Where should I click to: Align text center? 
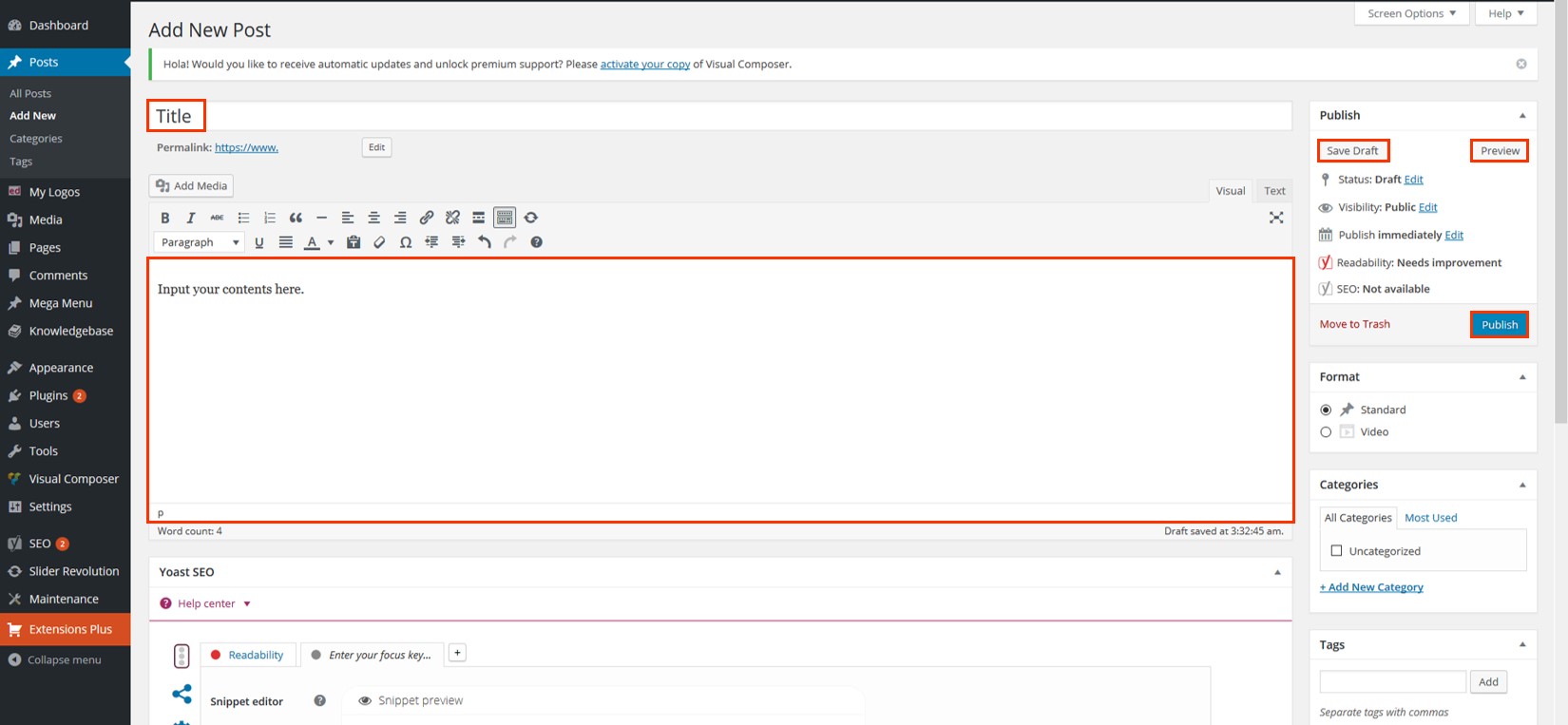[x=374, y=218]
